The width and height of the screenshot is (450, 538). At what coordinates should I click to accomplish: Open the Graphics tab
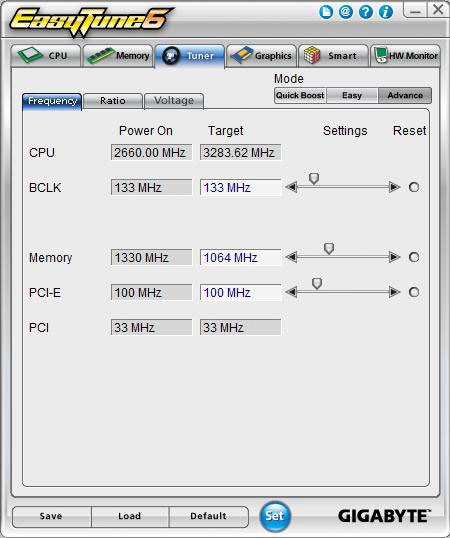[x=261, y=56]
